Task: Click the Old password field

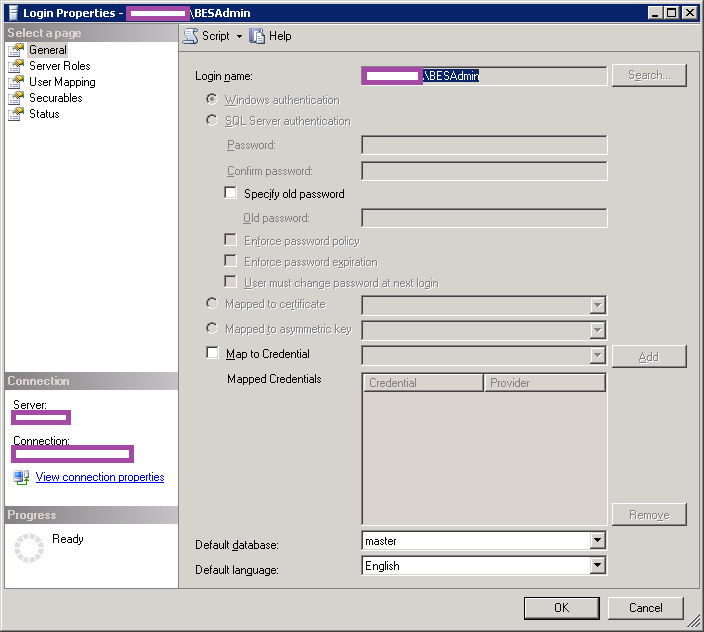Action: click(484, 218)
